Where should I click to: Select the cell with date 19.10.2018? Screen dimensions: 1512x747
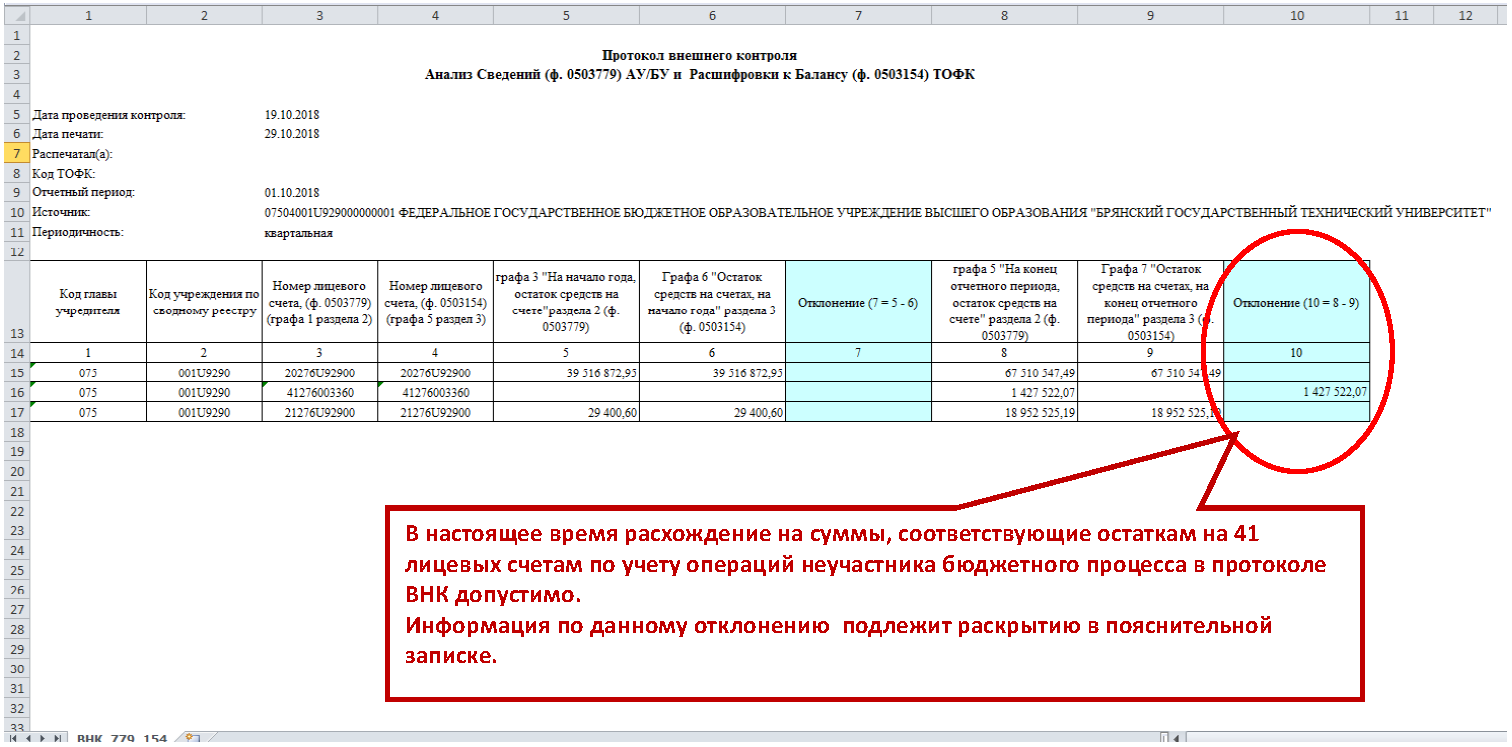pos(292,115)
